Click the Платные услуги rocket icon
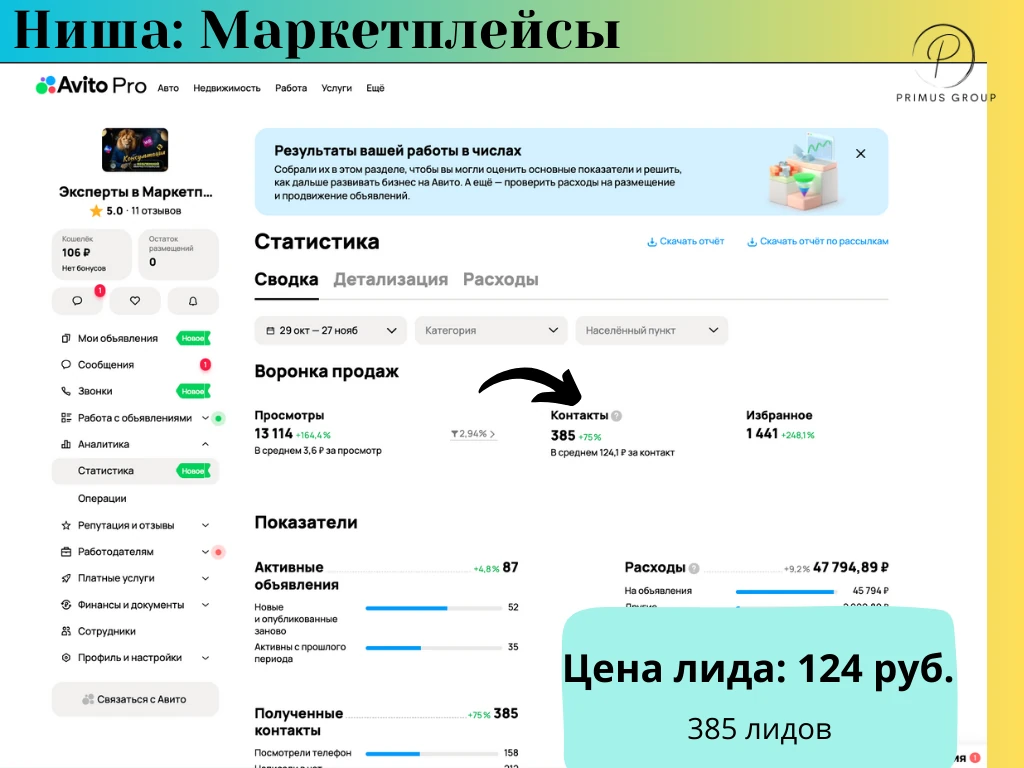 click(66, 578)
